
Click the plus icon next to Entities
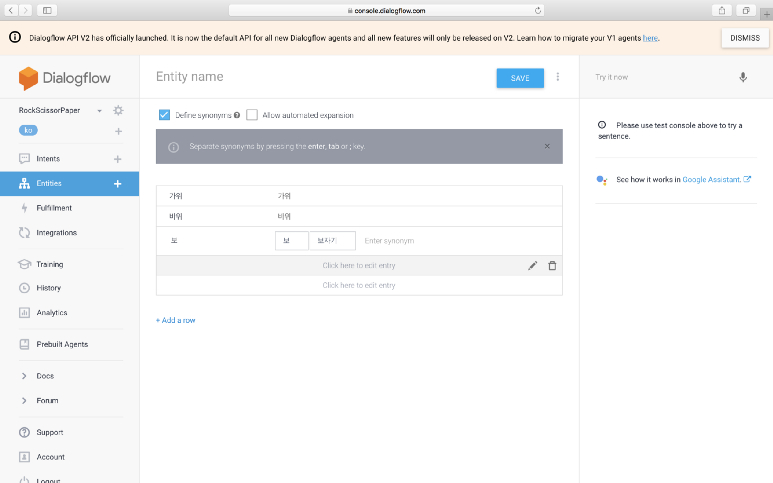tap(118, 184)
